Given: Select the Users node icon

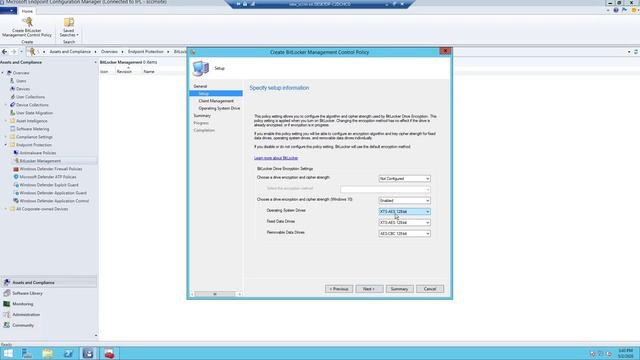Looking at the screenshot, I should point(12,81).
